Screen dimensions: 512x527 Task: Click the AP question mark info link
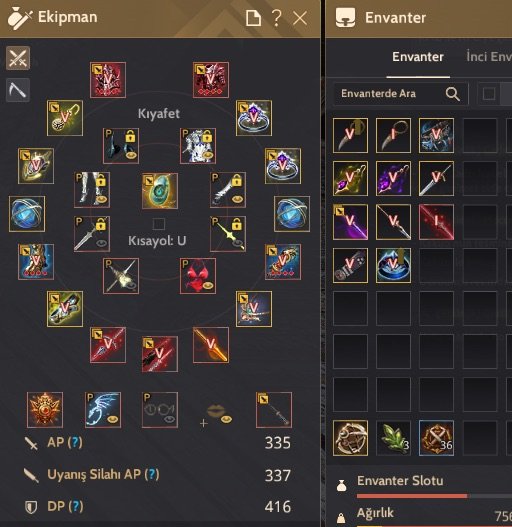pyautogui.click(x=75, y=442)
